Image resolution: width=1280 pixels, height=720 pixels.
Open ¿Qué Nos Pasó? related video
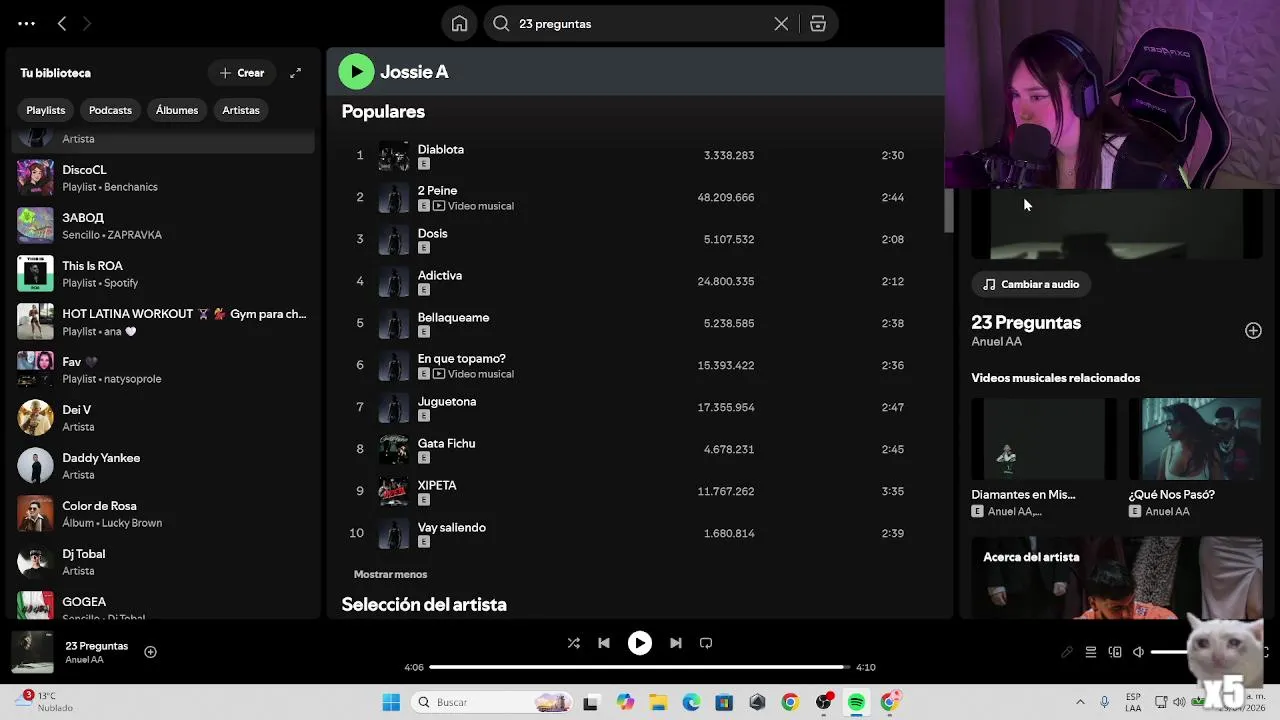(1195, 458)
